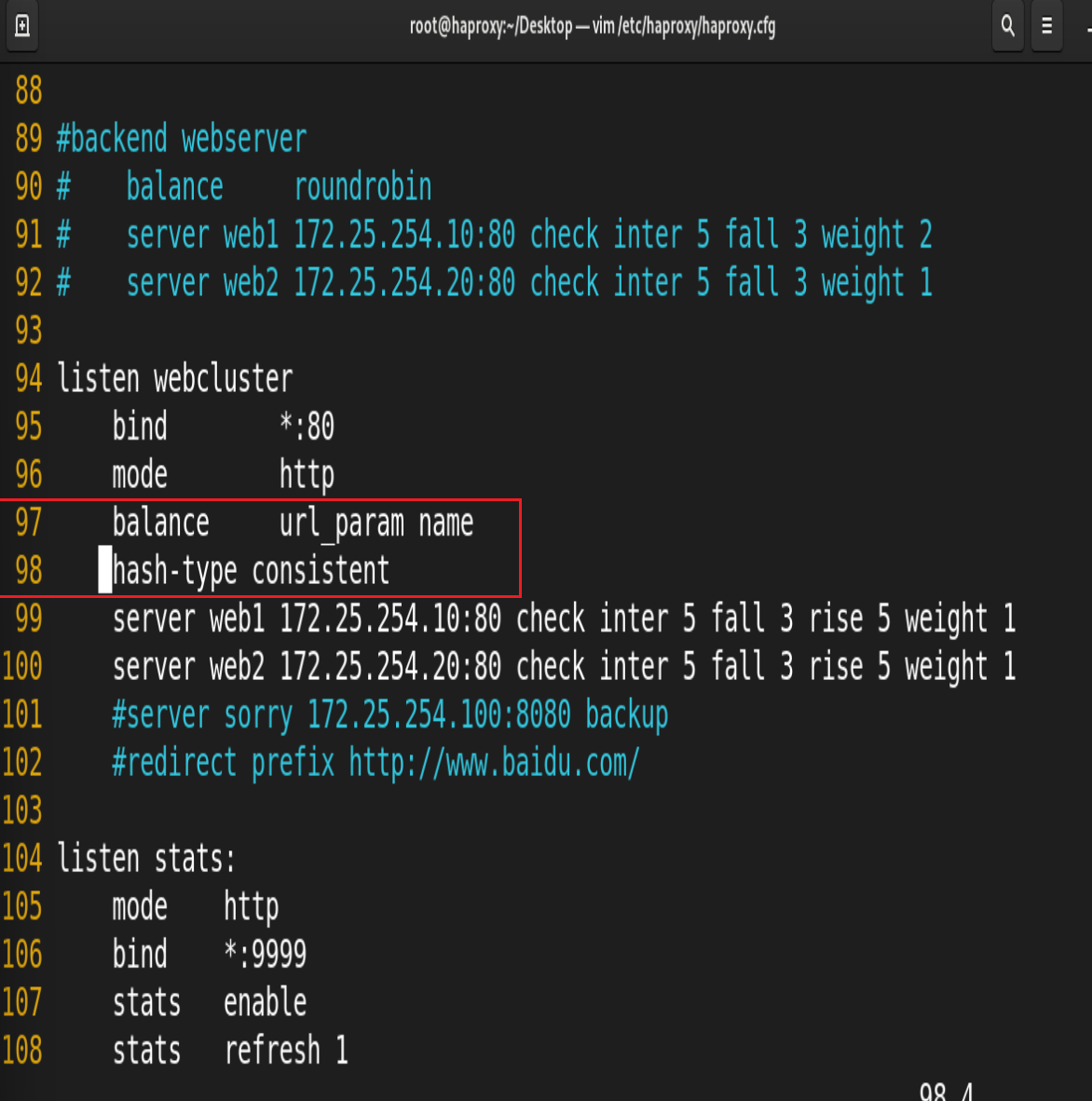Click 'bind' on line 106
Viewport: 1092px width, 1101px height.
[140, 954]
